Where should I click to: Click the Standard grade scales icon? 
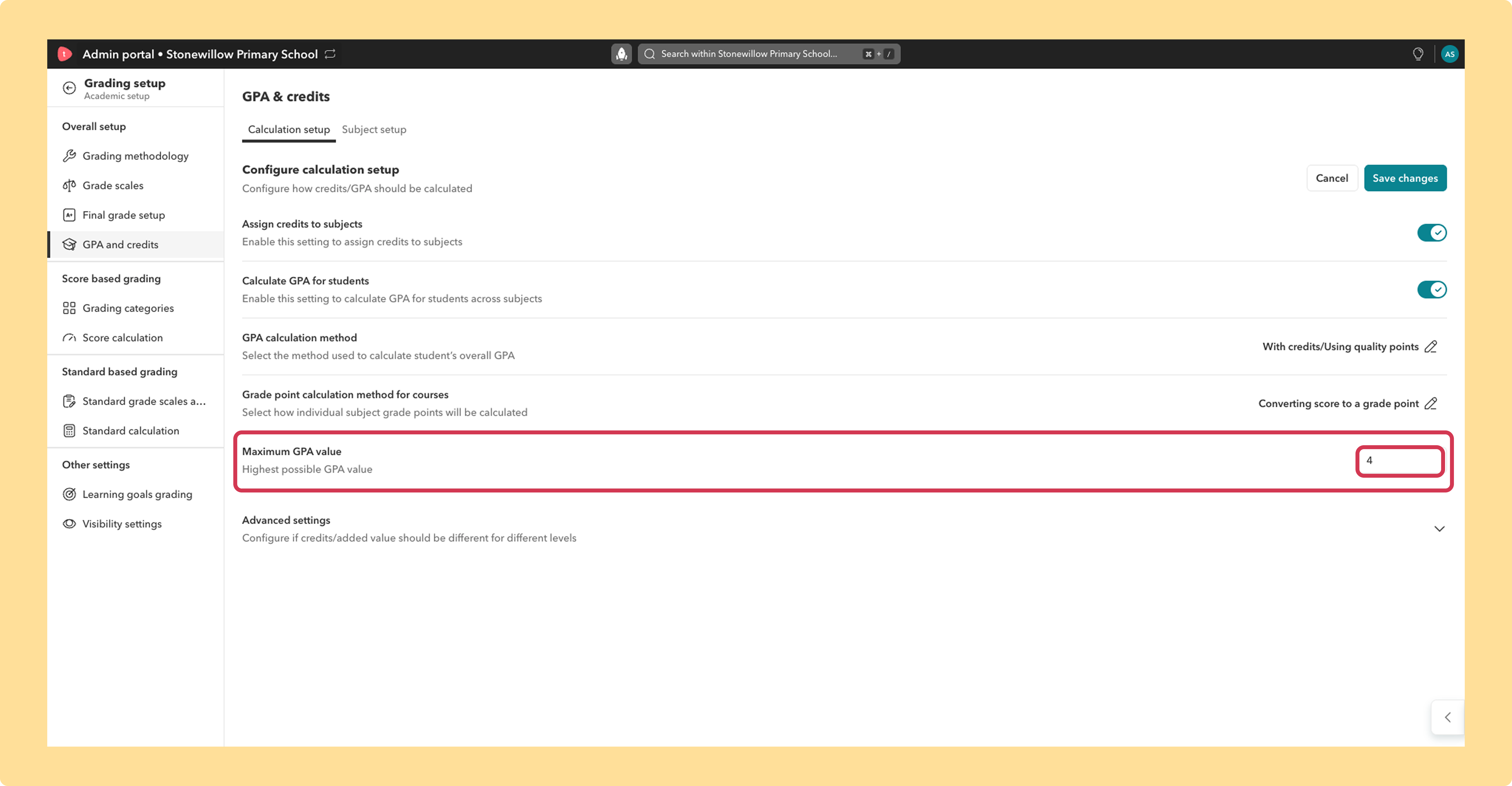click(x=69, y=401)
